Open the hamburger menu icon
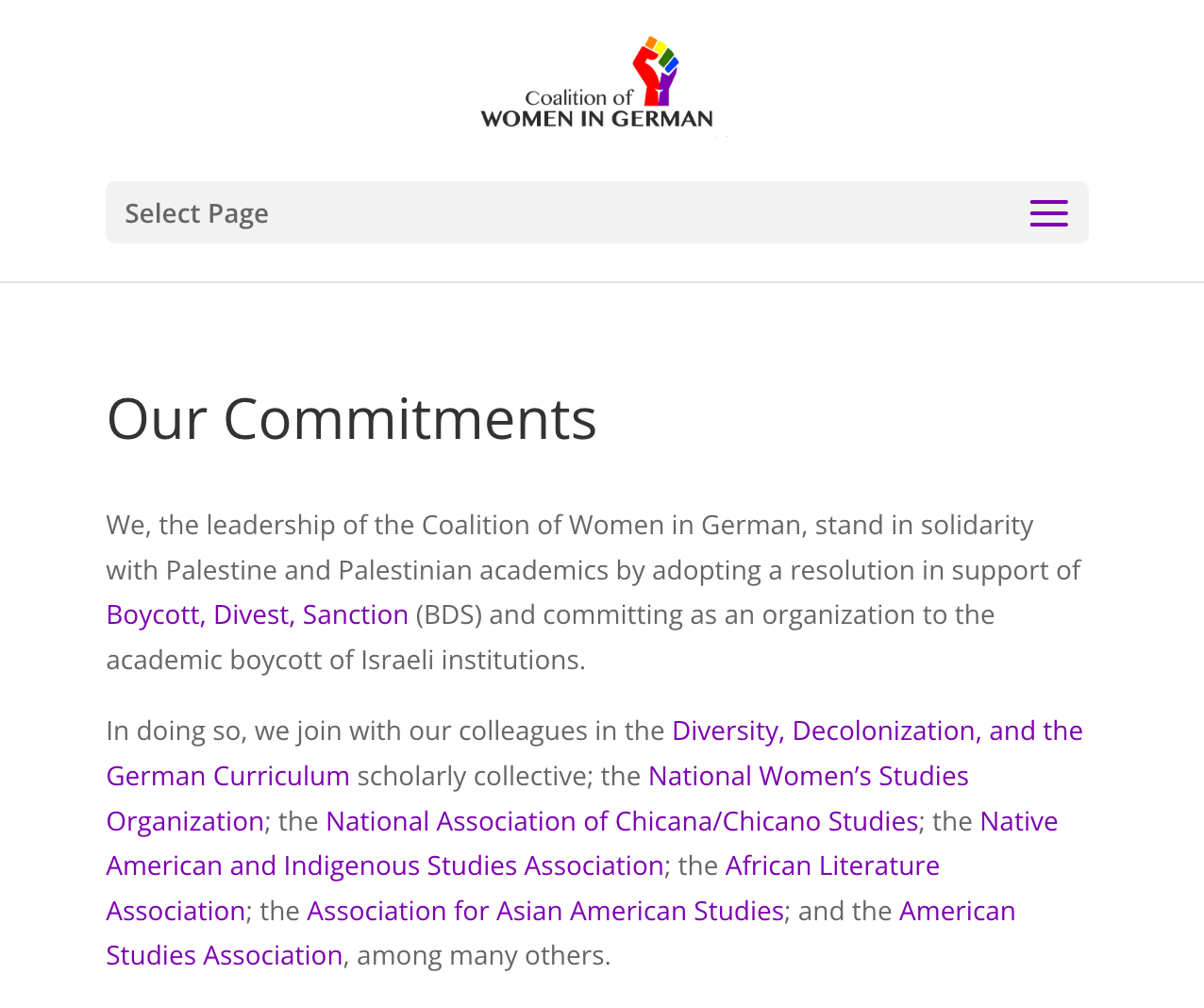1204x1008 pixels. (x=1048, y=213)
